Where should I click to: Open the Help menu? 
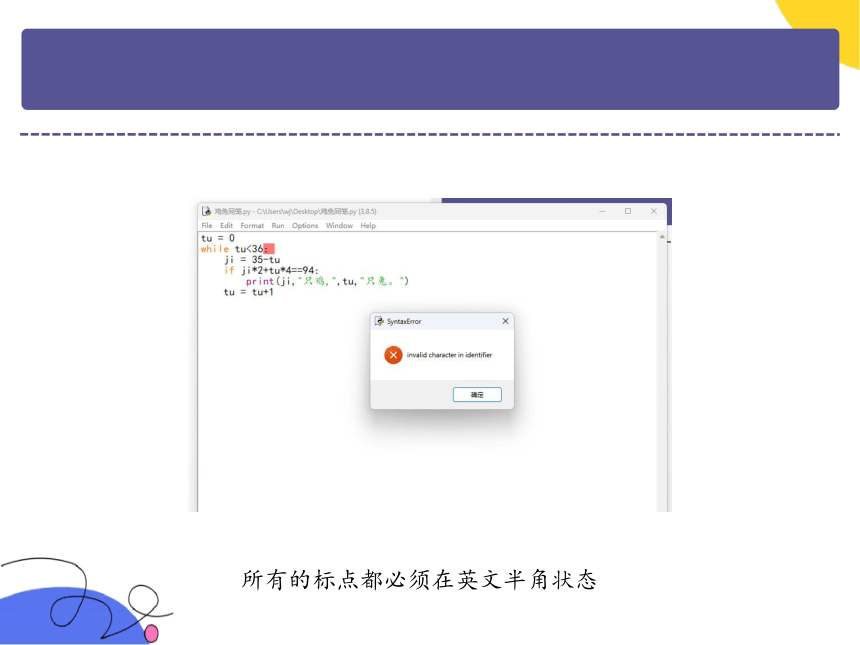pyautogui.click(x=368, y=225)
